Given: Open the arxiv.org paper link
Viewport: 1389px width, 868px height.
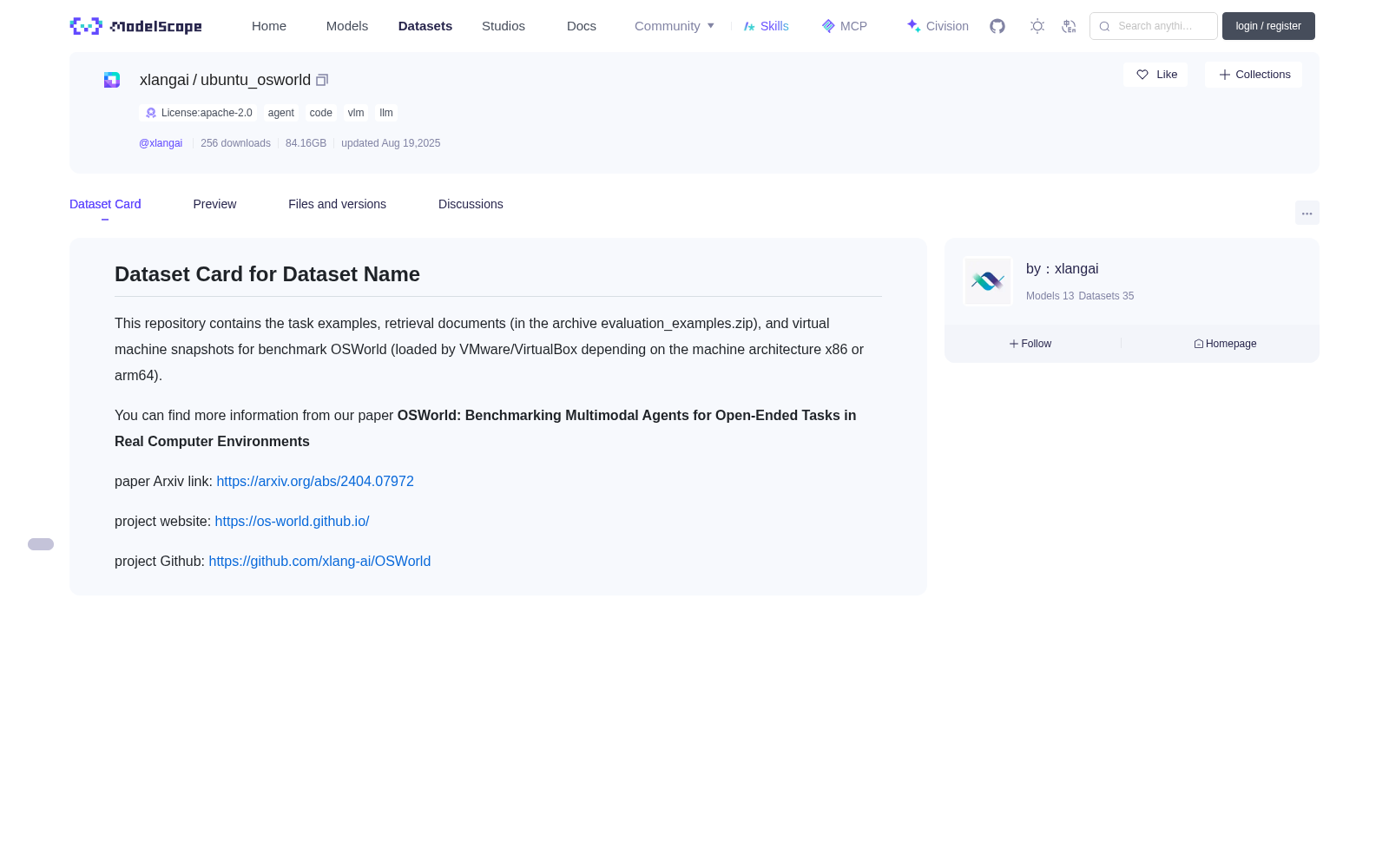Looking at the screenshot, I should (315, 481).
